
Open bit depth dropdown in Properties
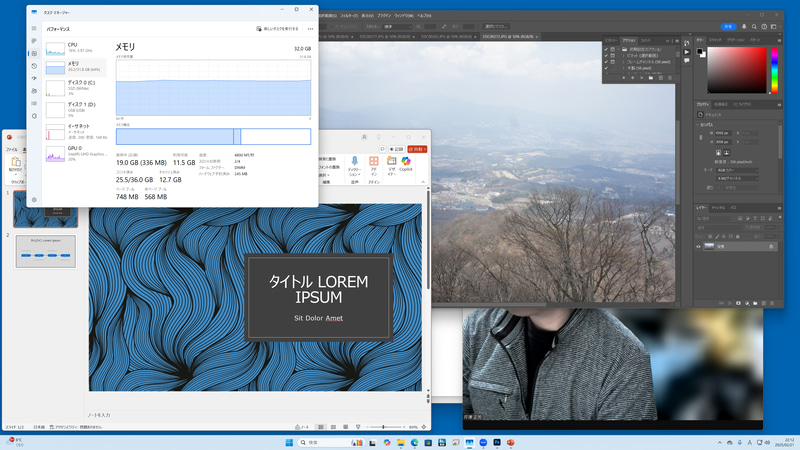737,179
